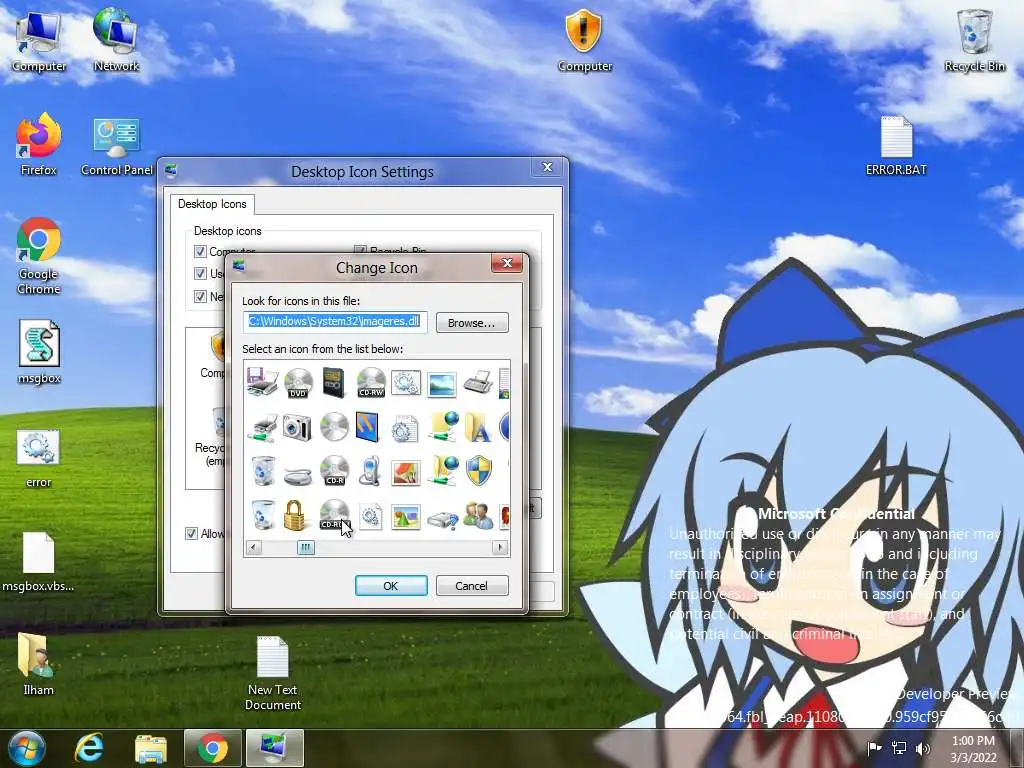Screen dimensions: 1024x768
Task: Select the CD-R disc icon
Action: 334,470
